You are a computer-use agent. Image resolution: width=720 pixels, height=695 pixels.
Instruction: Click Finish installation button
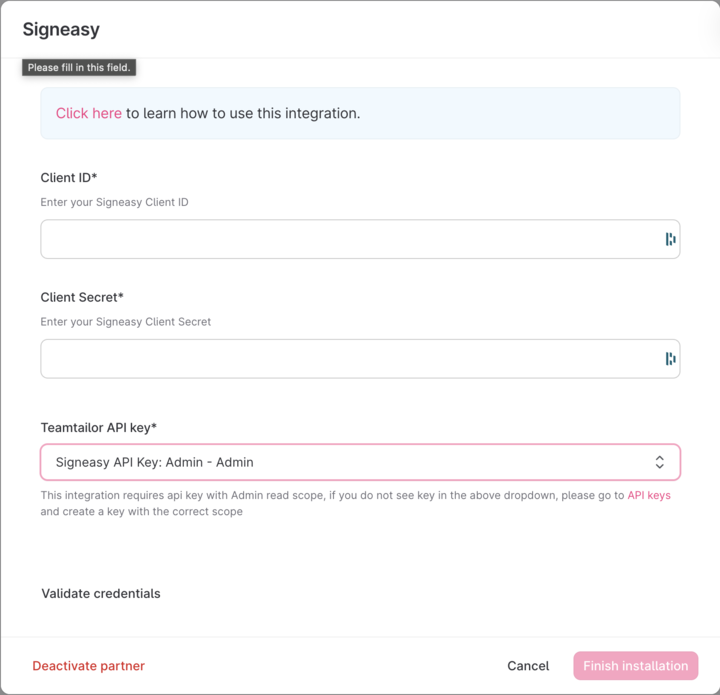point(636,666)
